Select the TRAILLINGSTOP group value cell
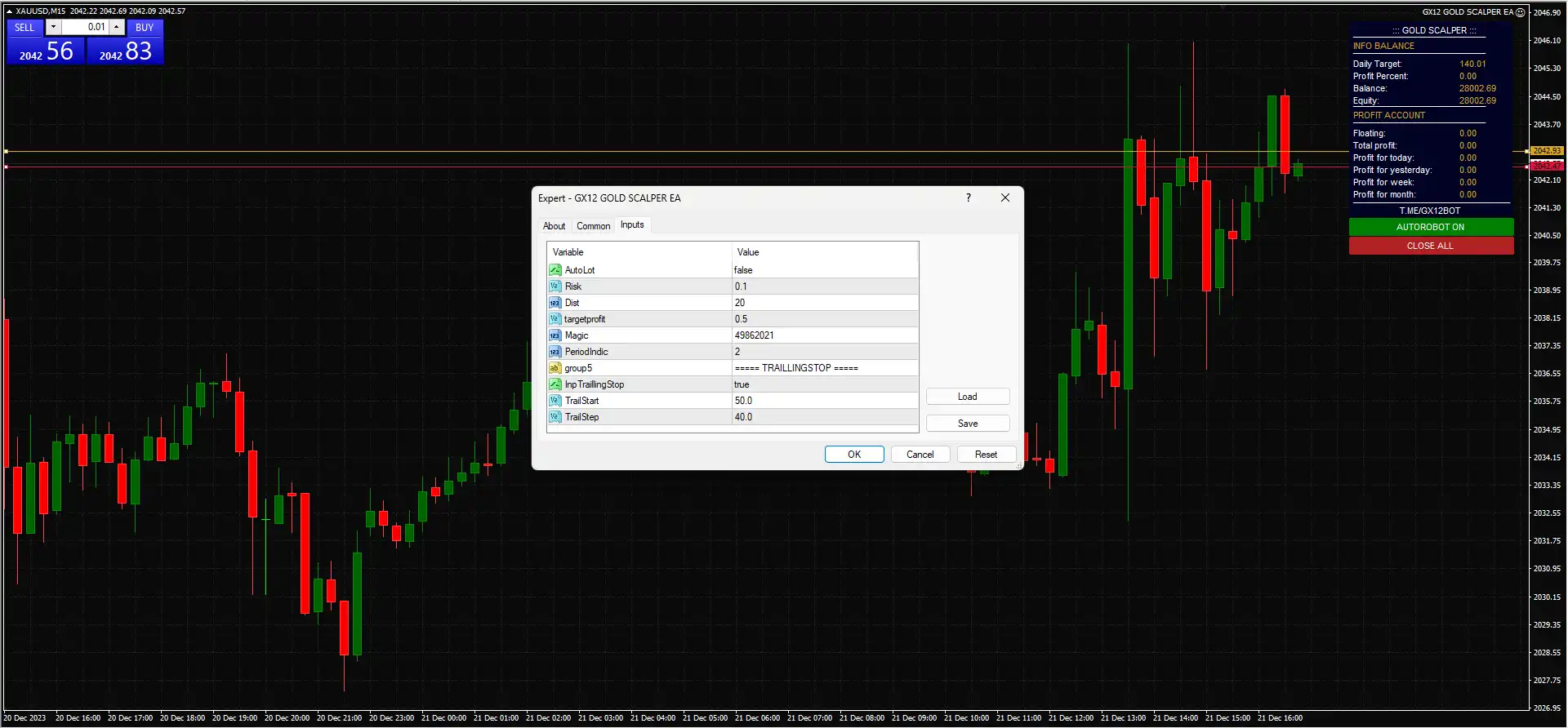Viewport: 1568px width, 728px height. [825, 368]
